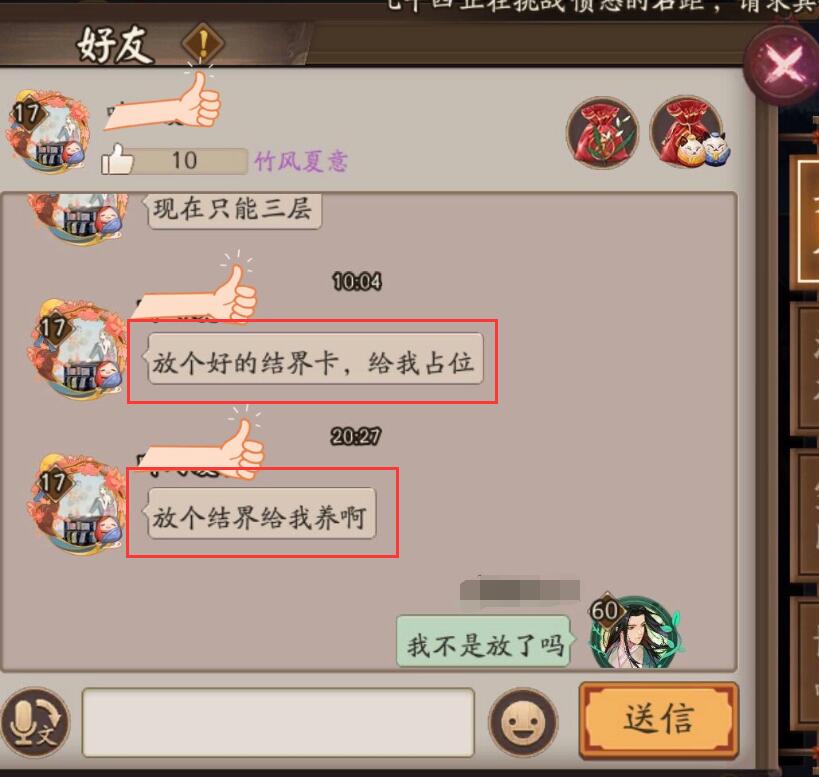
Task: Select message 放个好的结界卡，给我占位
Action: [x=314, y=359]
